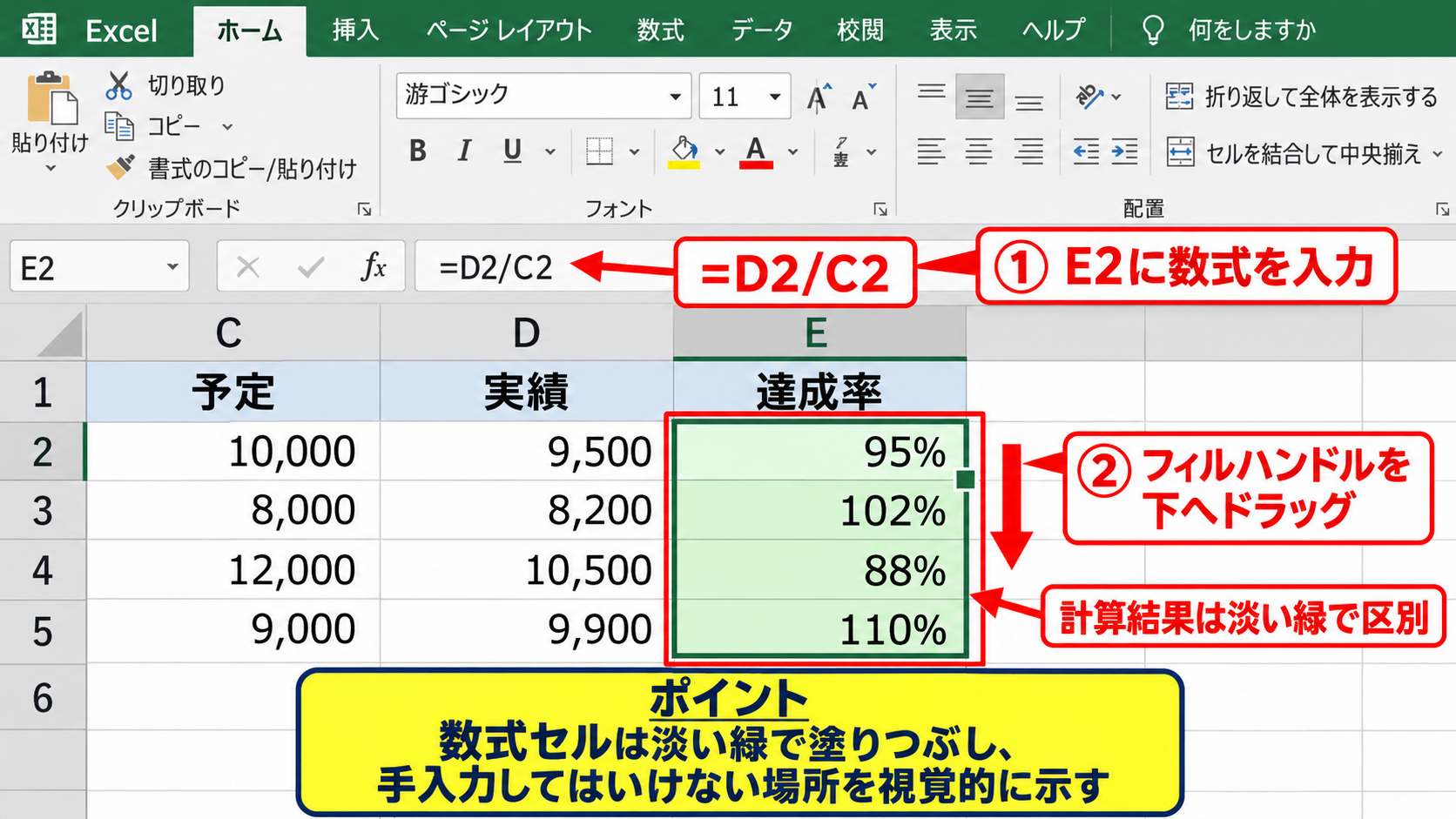Viewport: 1456px width, 819px height.
Task: Toggle align text left
Action: [931, 152]
